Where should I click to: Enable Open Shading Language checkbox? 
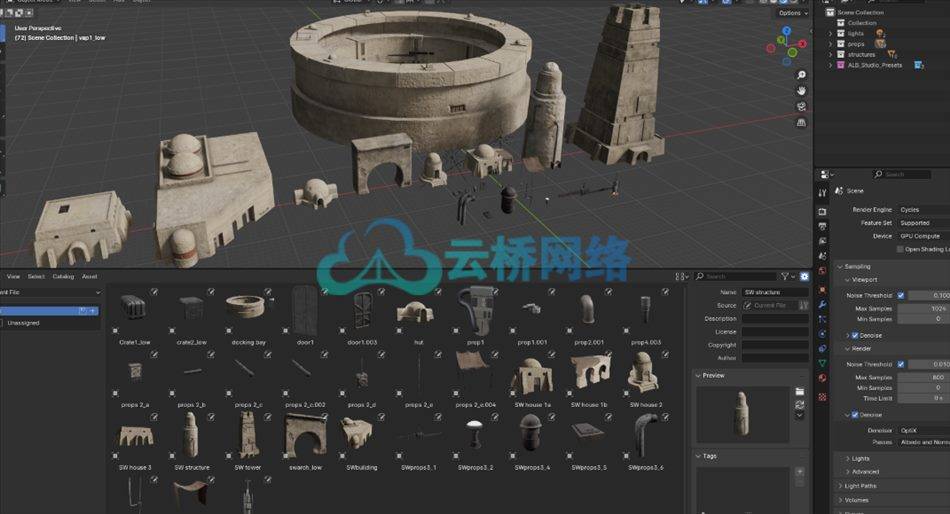[x=900, y=249]
